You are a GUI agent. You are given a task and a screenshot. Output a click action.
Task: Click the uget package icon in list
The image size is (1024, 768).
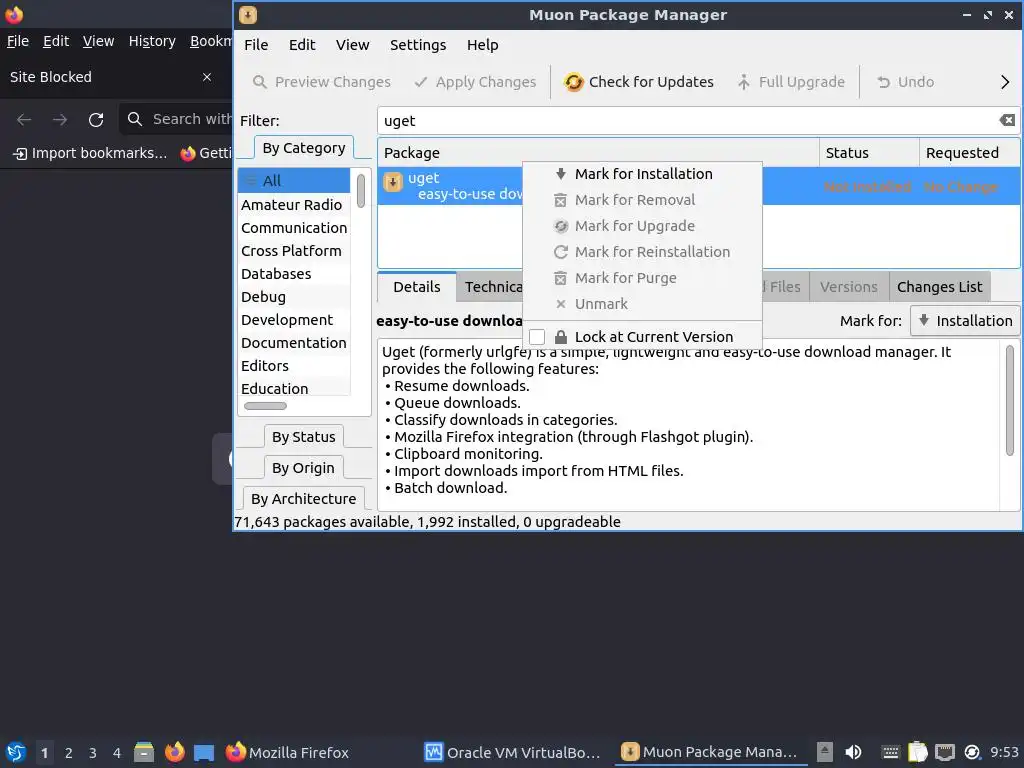coord(392,182)
